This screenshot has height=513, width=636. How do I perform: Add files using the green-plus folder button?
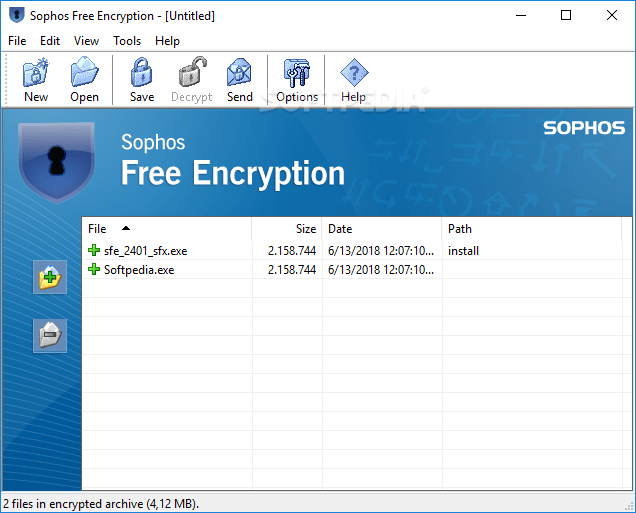50,277
